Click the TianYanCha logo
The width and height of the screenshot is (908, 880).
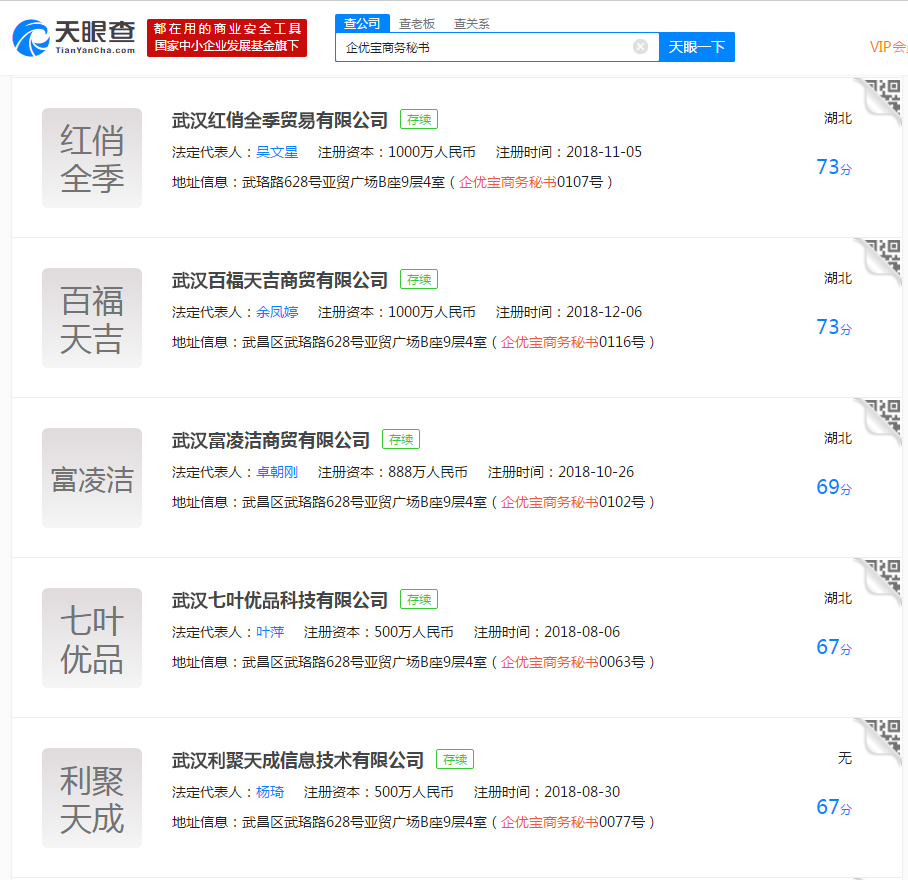click(x=73, y=38)
